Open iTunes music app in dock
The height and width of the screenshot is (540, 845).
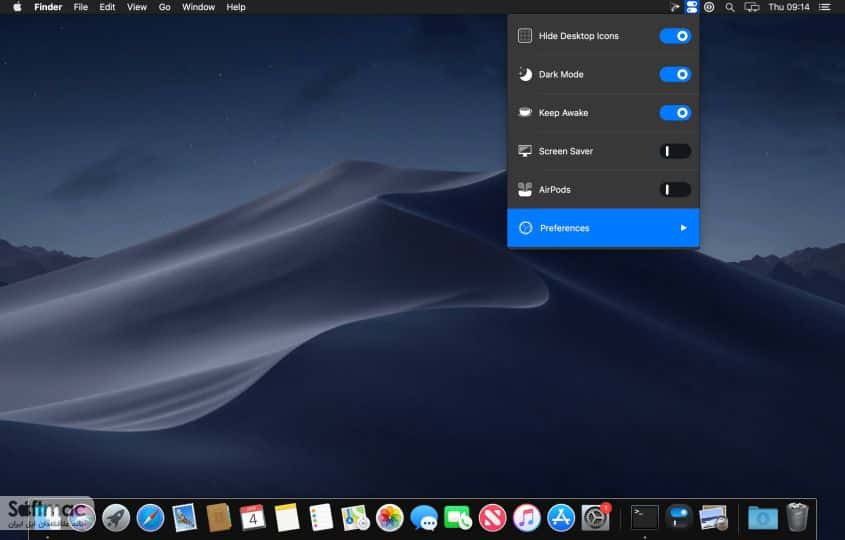click(x=527, y=518)
